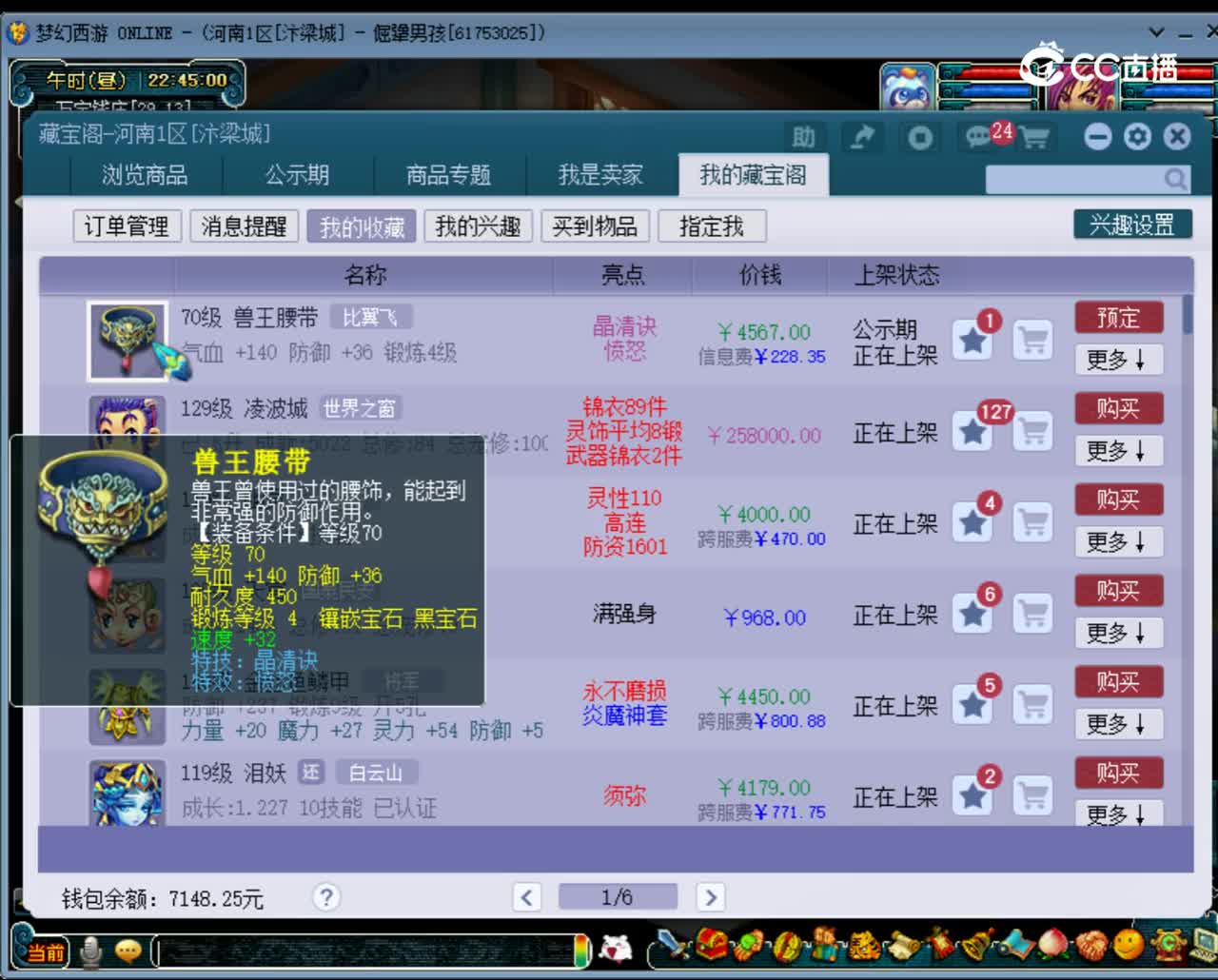Open the sword attack icon
This screenshot has width=1218, height=980.
pos(674,945)
